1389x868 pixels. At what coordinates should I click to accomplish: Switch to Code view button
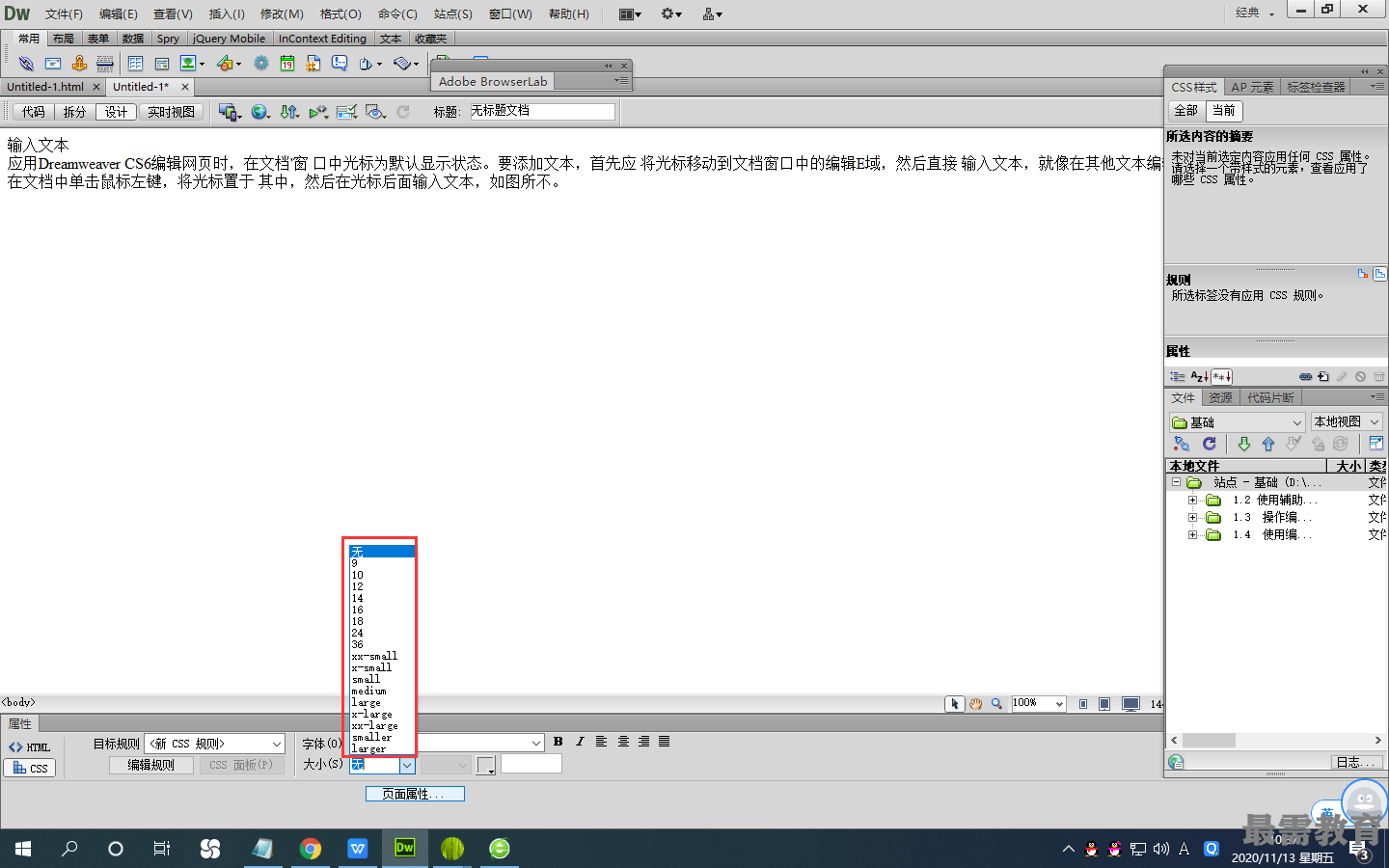coord(34,112)
